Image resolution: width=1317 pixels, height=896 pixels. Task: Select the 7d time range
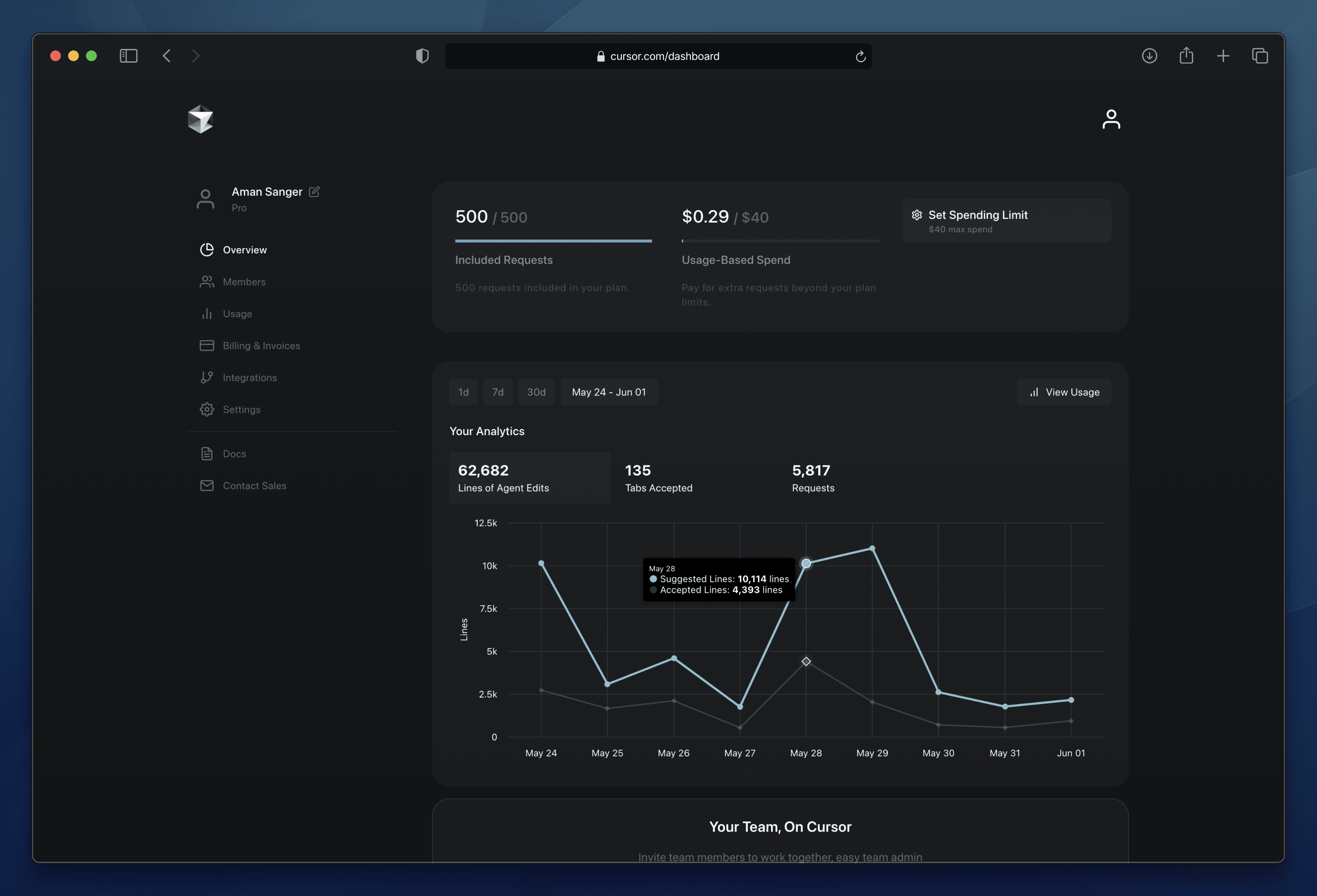point(498,392)
